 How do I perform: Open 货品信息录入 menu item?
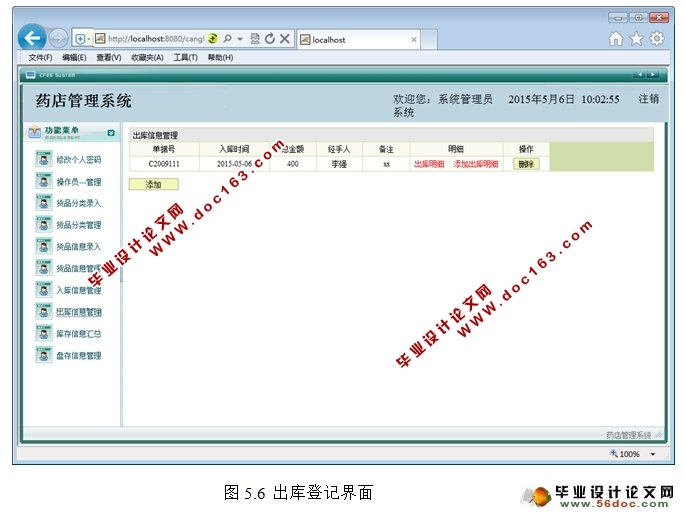[x=79, y=247]
